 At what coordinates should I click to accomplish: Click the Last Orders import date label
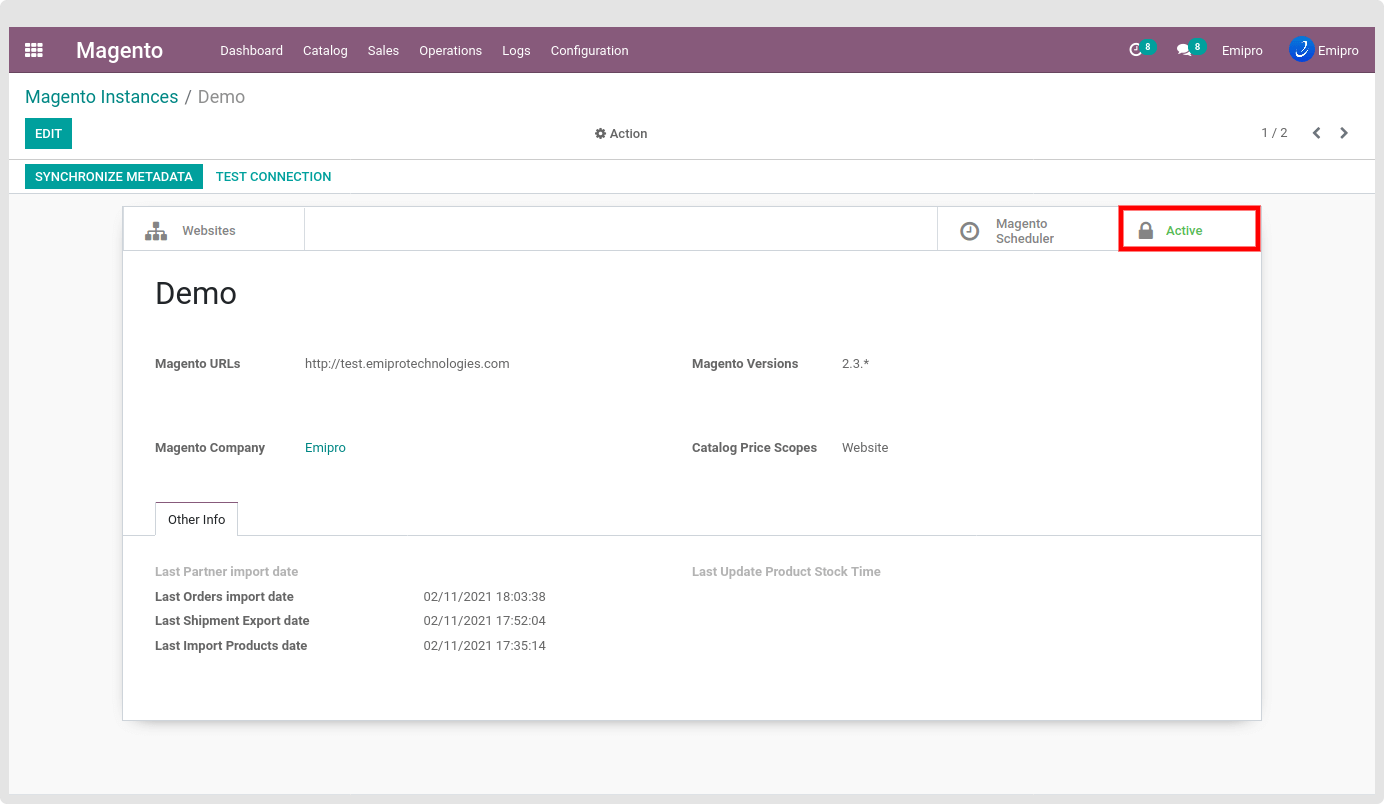(224, 597)
